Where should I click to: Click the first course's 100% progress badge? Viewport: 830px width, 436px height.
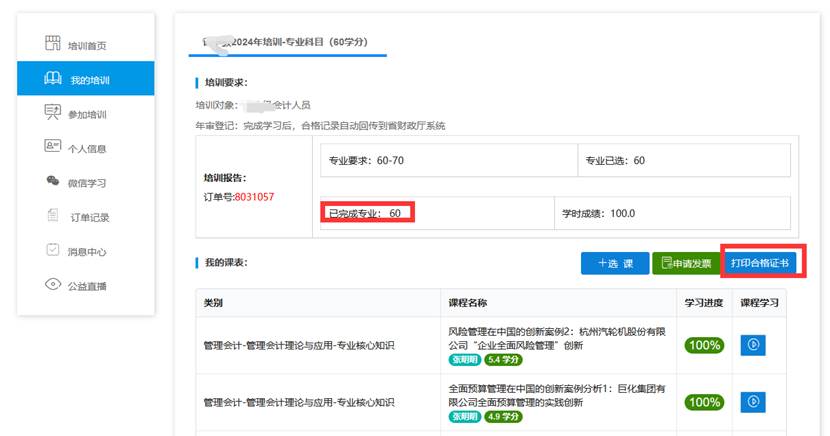click(704, 345)
